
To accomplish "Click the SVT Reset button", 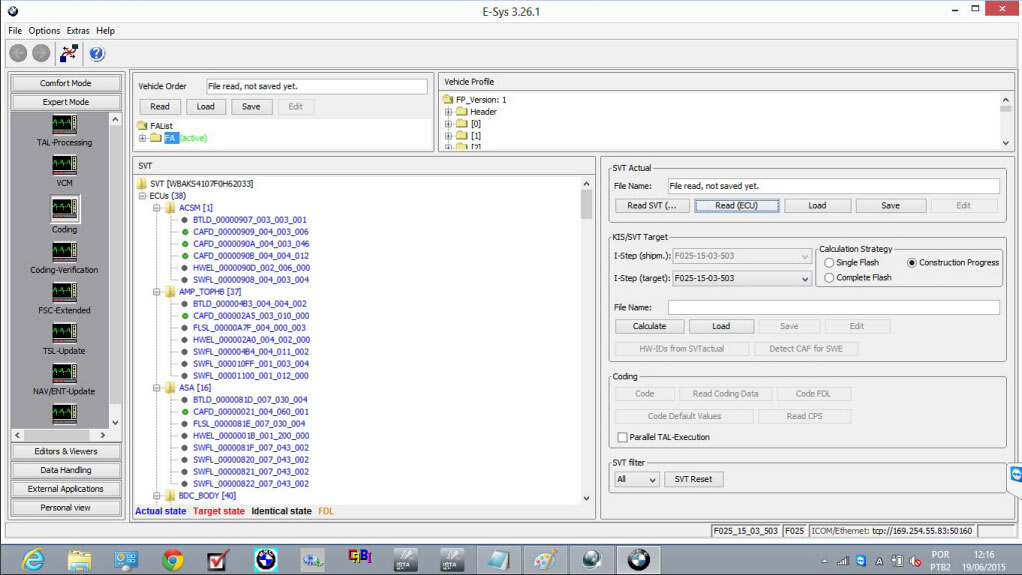I will (693, 479).
